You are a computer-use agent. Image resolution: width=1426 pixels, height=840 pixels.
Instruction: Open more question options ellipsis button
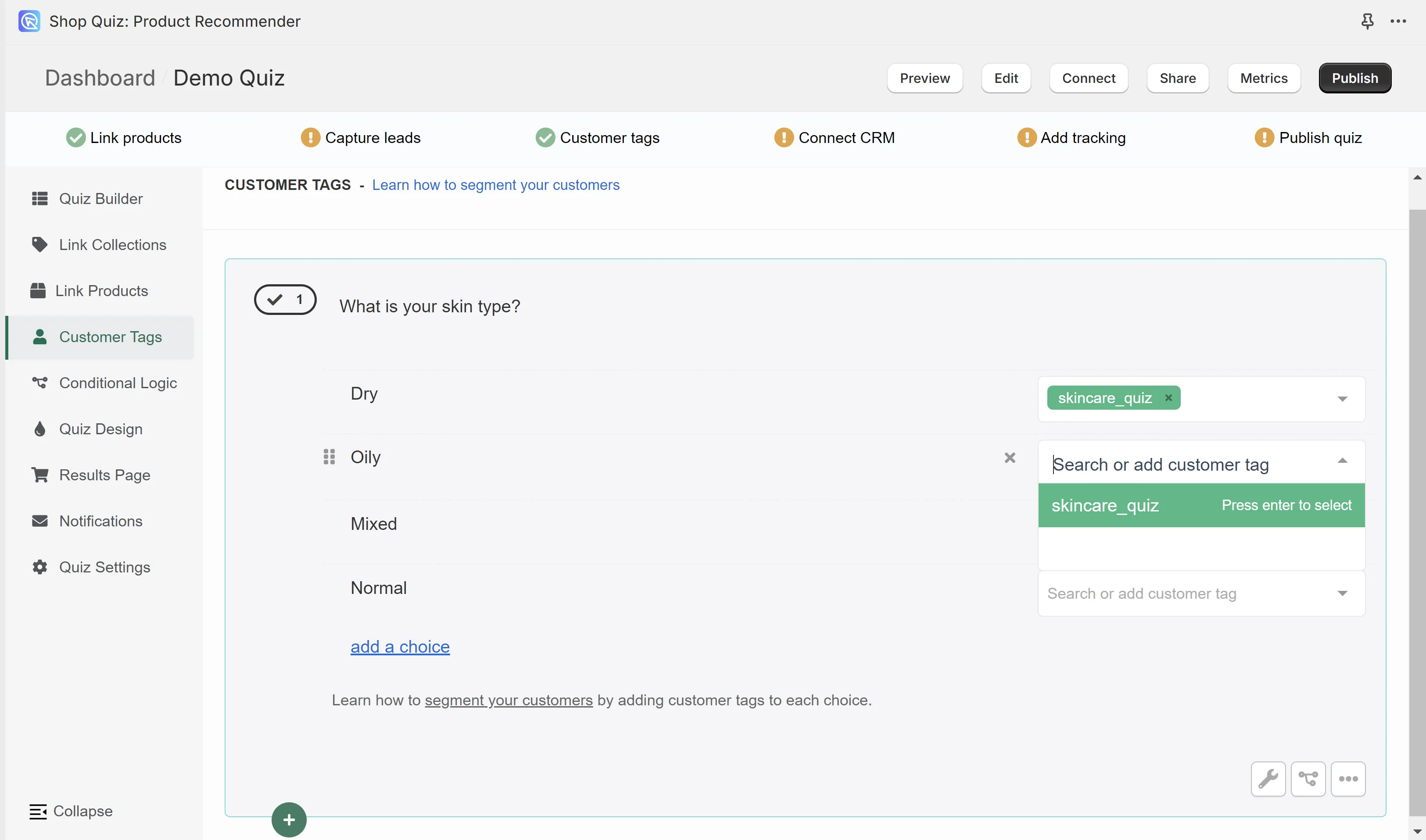[1348, 779]
